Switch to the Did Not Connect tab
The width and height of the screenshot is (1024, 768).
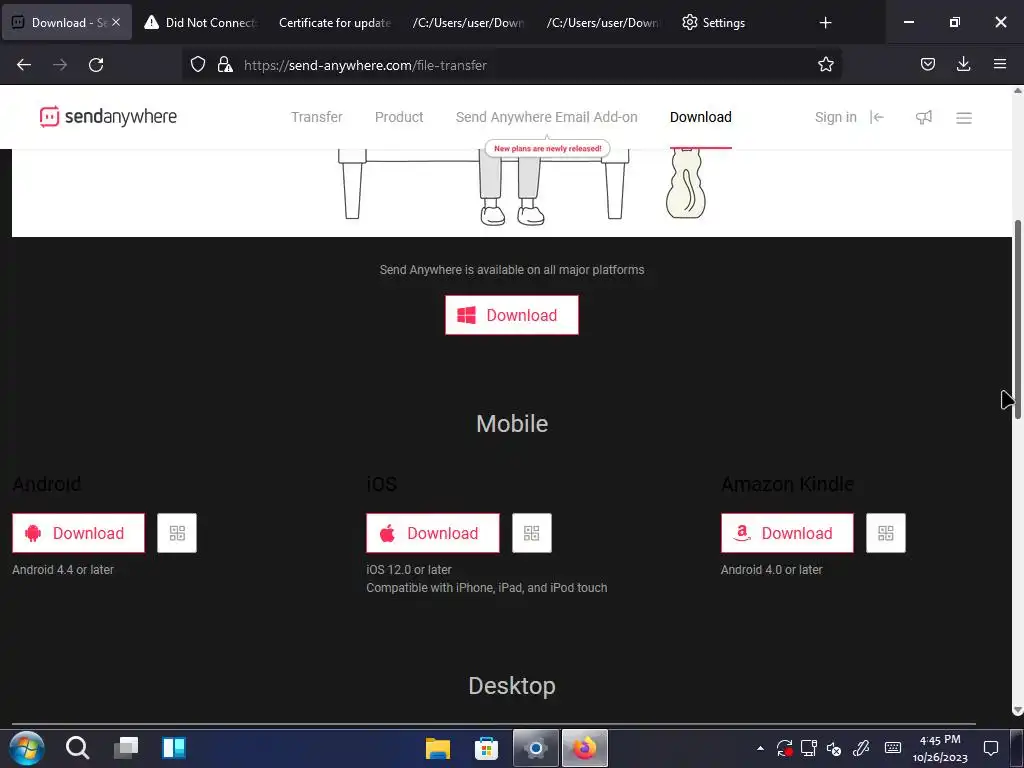click(x=201, y=23)
